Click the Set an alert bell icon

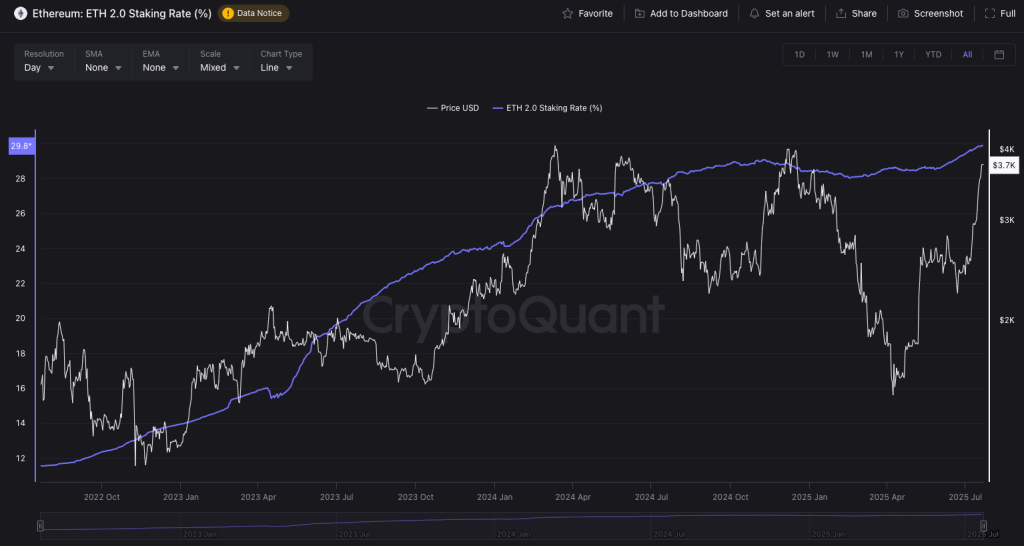click(754, 14)
